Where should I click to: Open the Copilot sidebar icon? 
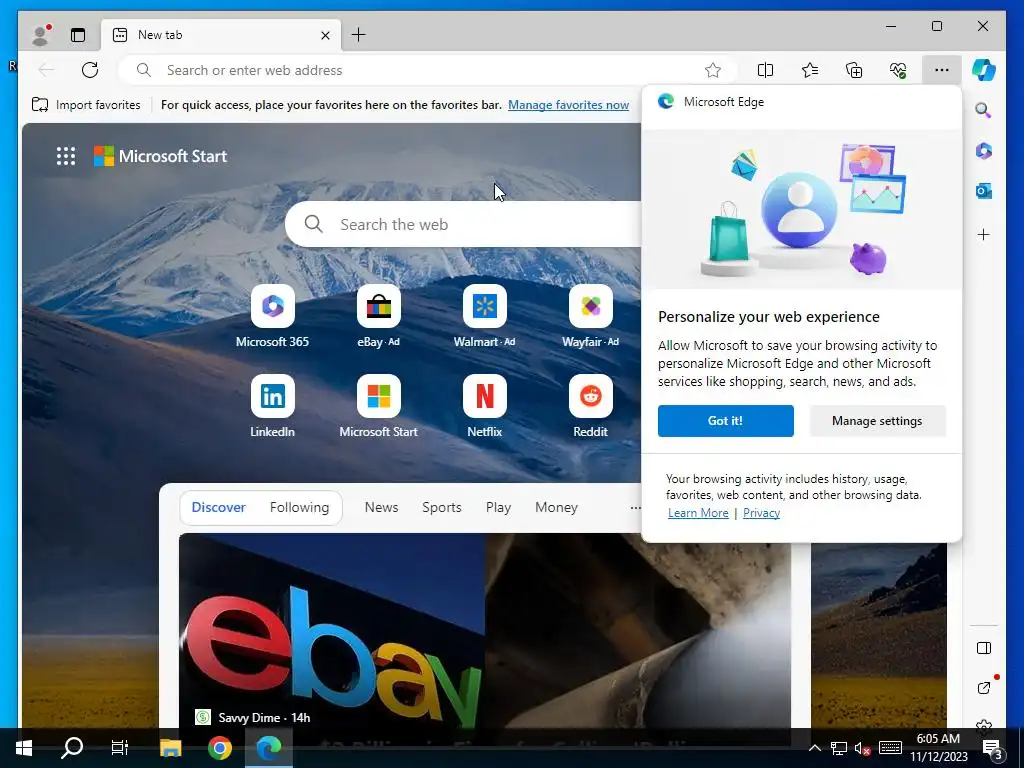coord(984,70)
